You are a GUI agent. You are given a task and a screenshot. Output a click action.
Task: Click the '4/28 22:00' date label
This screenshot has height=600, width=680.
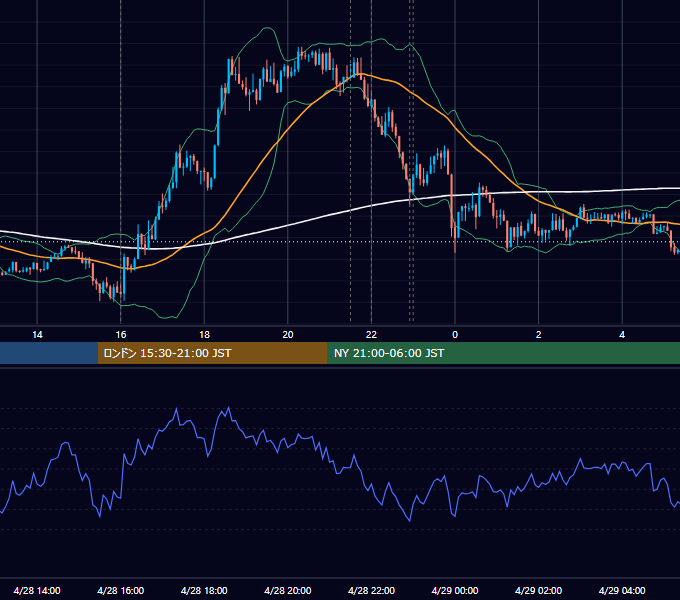click(x=371, y=590)
